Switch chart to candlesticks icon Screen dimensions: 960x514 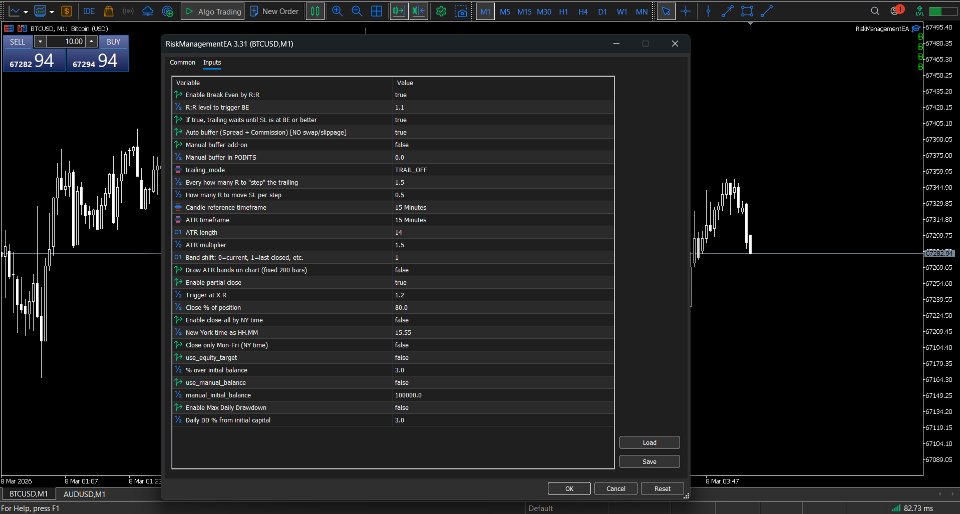315,11
